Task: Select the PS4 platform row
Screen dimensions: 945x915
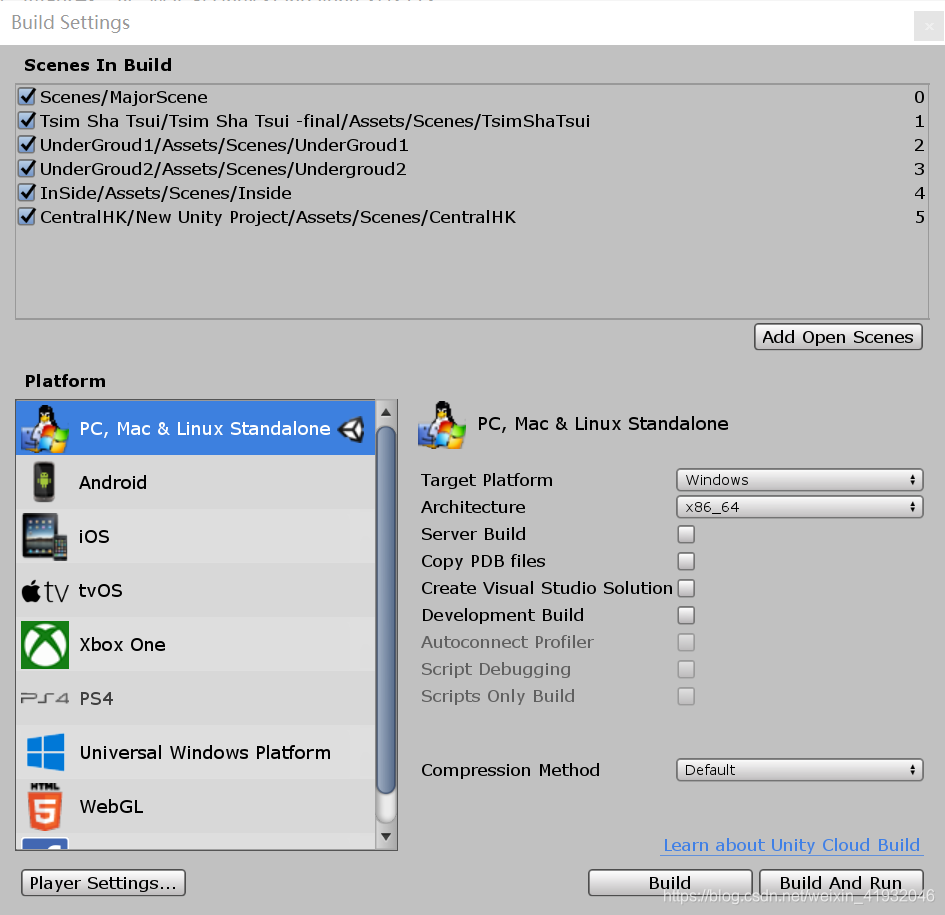Action: click(195, 698)
